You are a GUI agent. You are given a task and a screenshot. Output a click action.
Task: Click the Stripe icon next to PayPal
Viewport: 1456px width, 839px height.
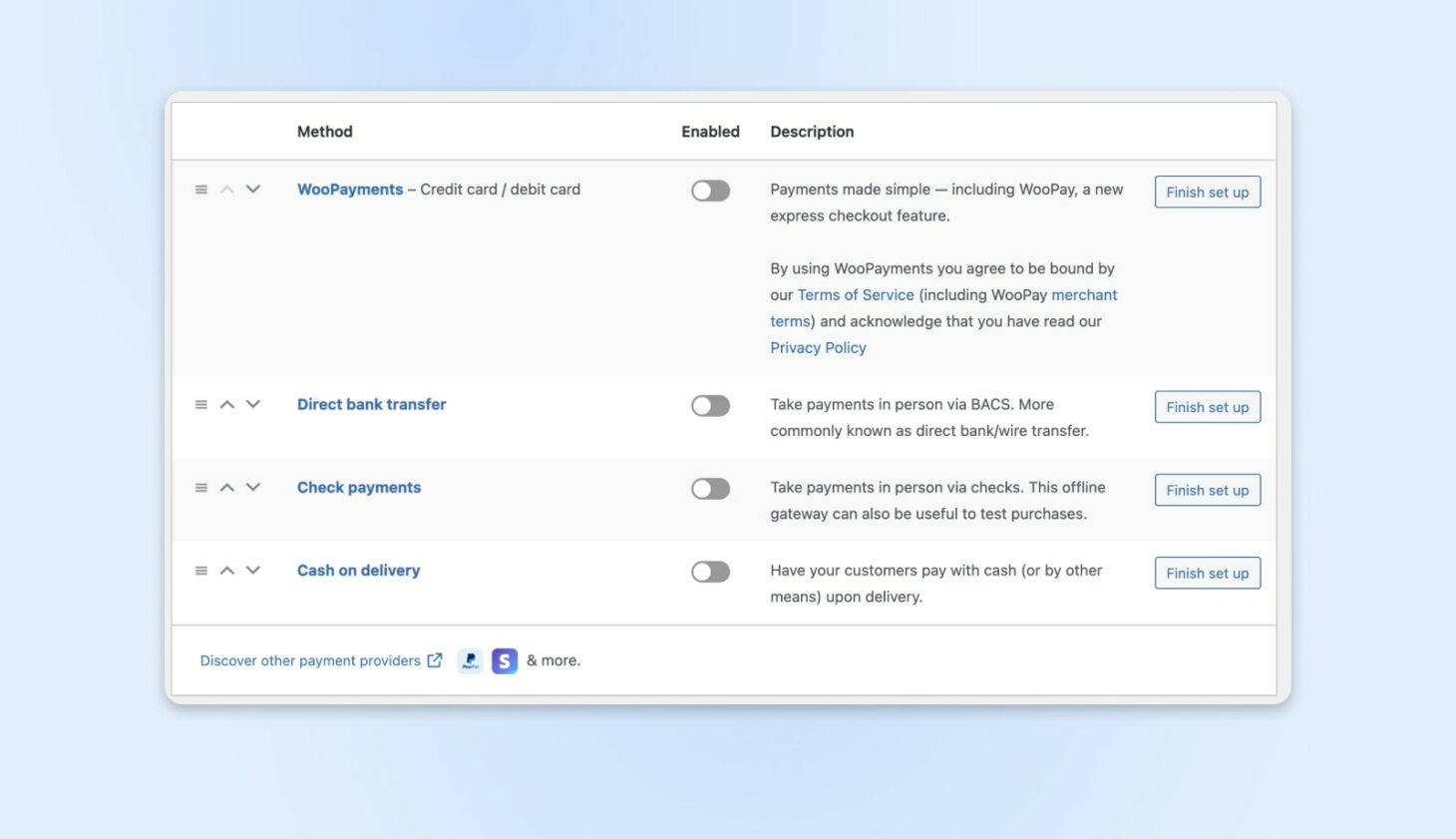pyautogui.click(x=505, y=660)
